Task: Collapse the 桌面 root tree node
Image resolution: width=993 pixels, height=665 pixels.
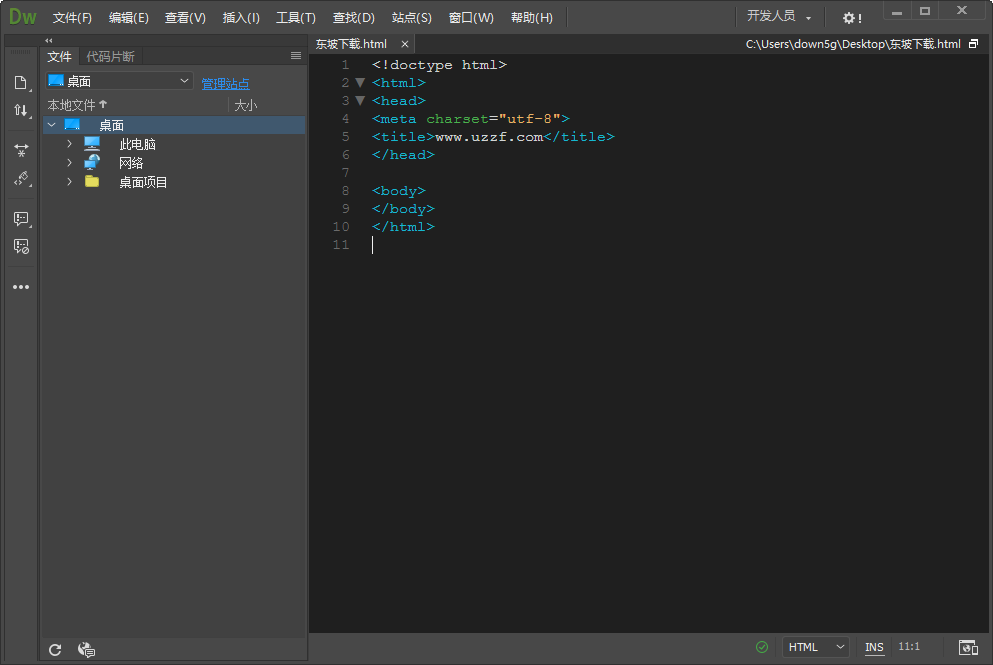Action: tap(52, 125)
